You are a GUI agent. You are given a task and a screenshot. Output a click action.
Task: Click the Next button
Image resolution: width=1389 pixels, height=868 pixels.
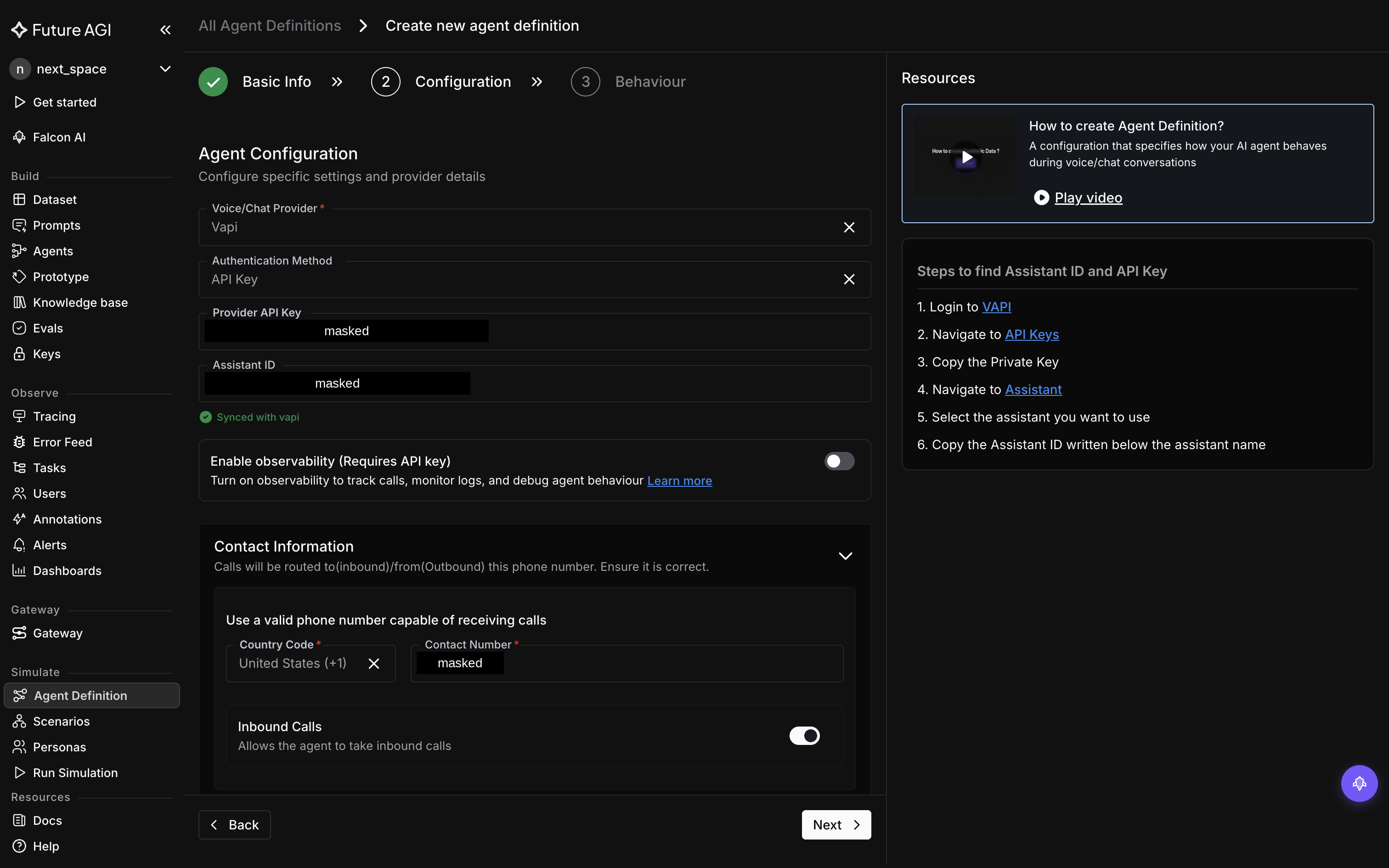point(836,825)
